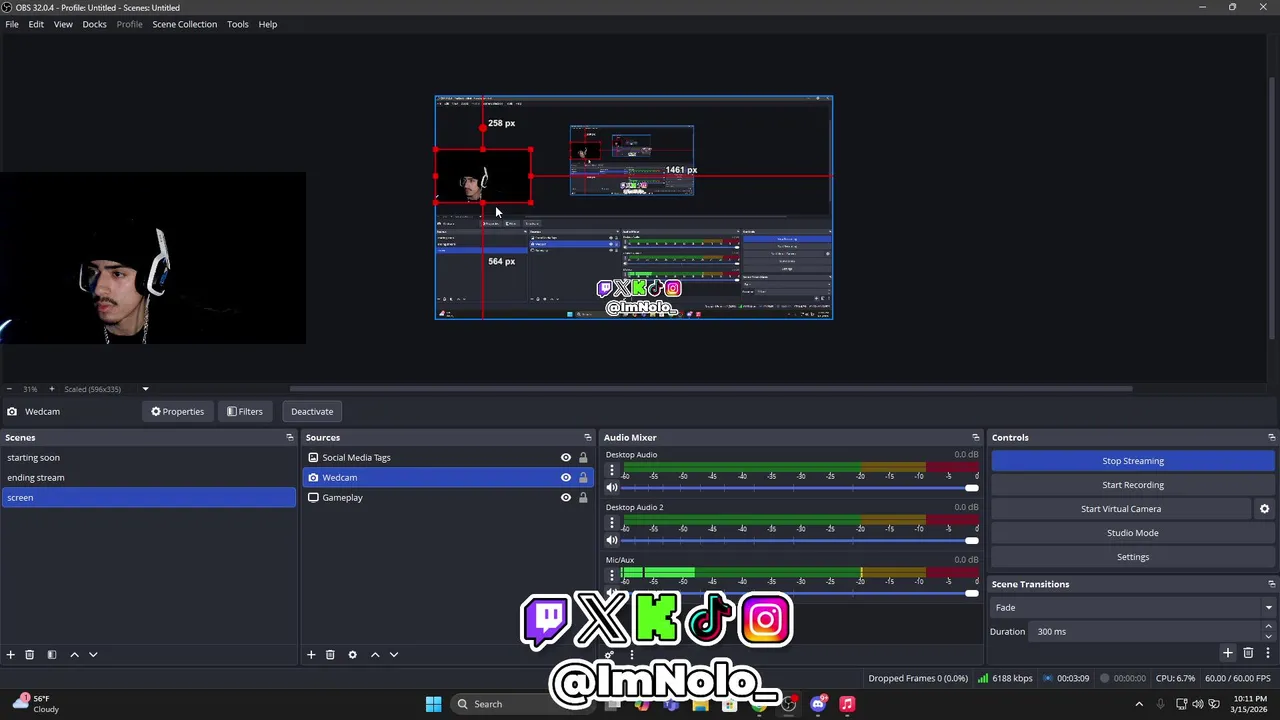1280x720 pixels.
Task: Open the Audio Mixer menu at panel bottom
Action: [631, 655]
